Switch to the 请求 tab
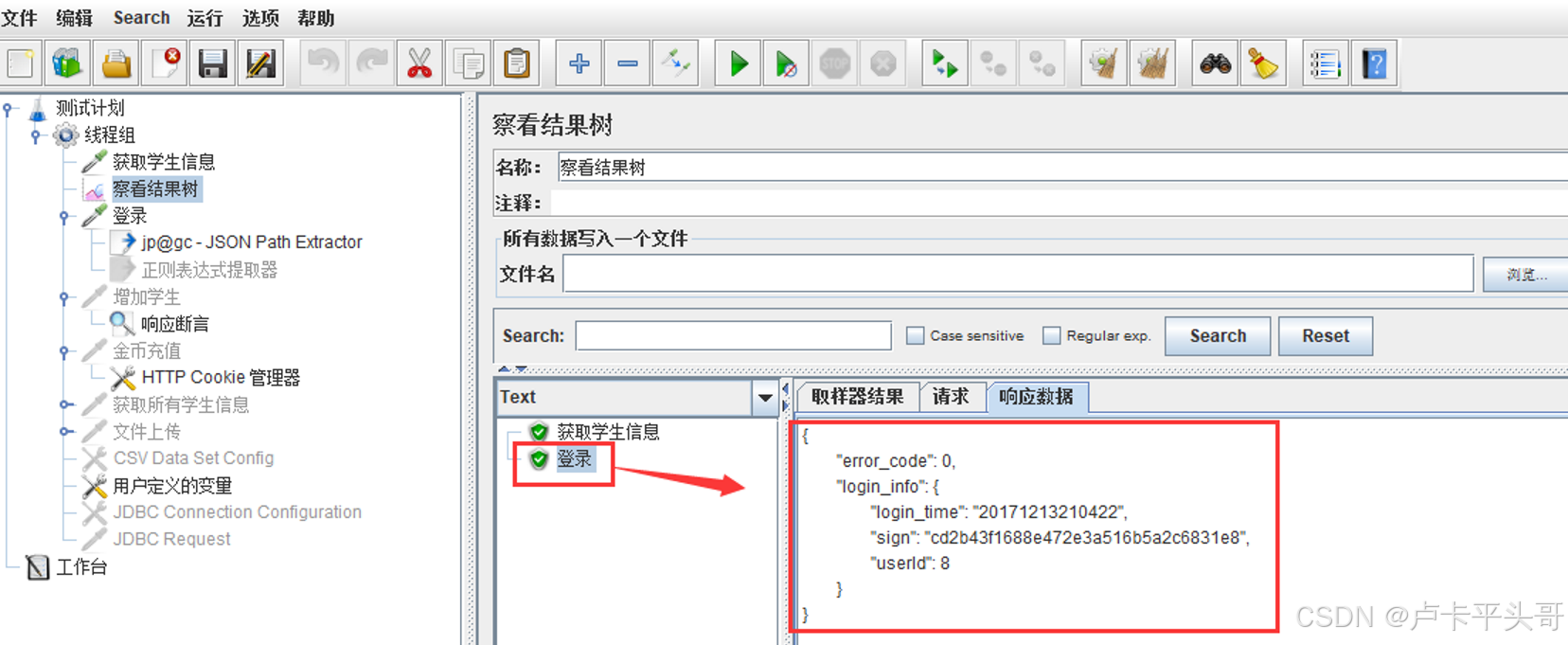Screen dimensions: 1568x645 (x=951, y=397)
